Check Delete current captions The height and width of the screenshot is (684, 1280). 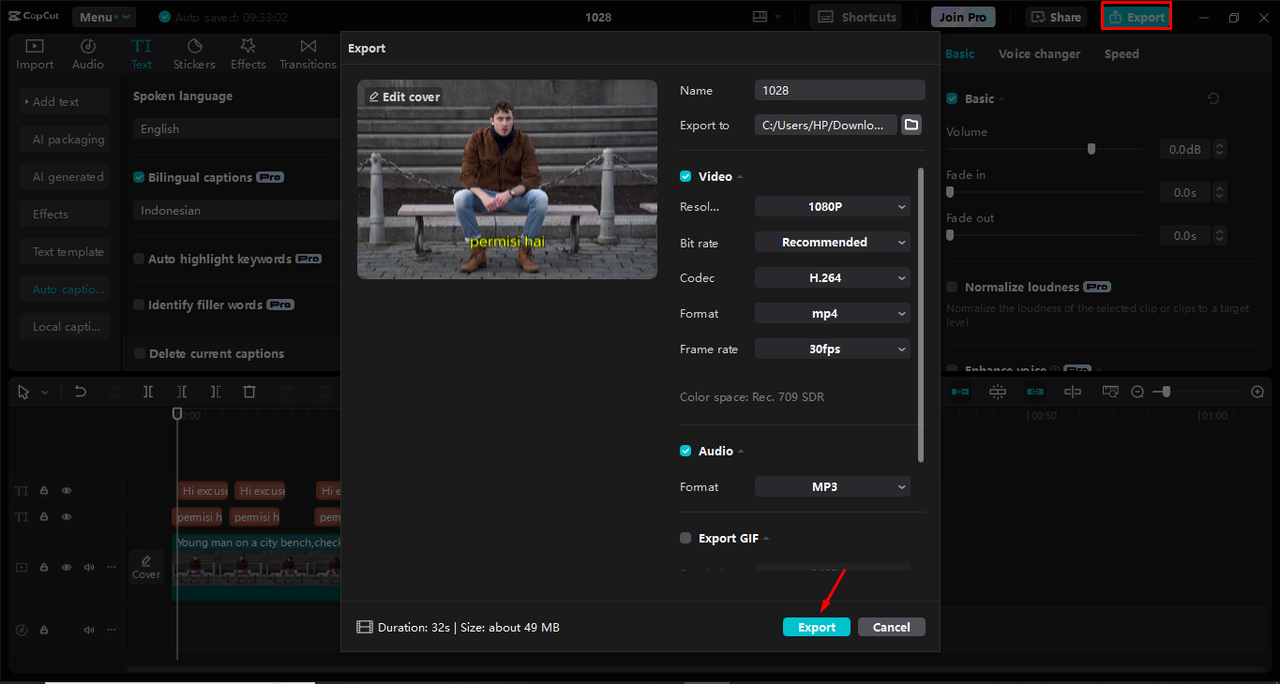pyautogui.click(x=139, y=354)
